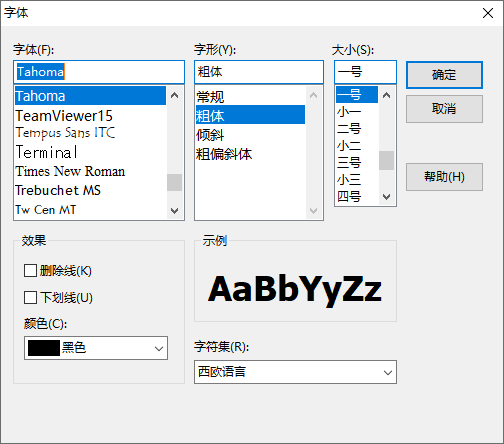Click the font list scroll-up arrow
Image resolution: width=504 pixels, height=444 pixels.
pyautogui.click(x=174, y=96)
